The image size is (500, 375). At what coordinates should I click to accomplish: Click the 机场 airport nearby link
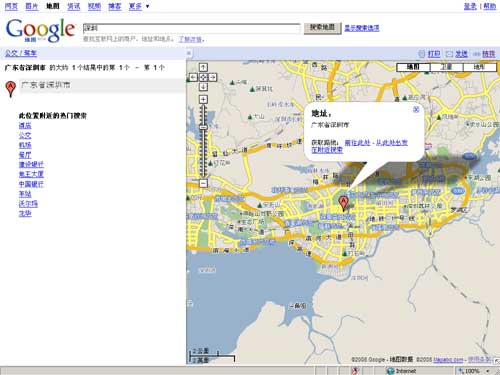25,145
